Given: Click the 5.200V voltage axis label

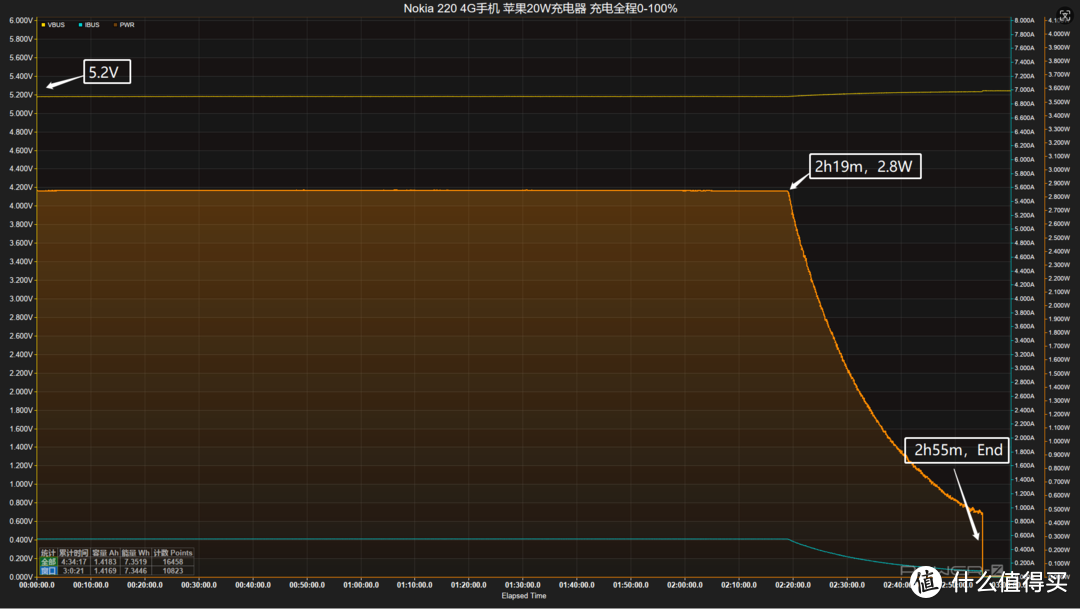Looking at the screenshot, I should (21, 95).
